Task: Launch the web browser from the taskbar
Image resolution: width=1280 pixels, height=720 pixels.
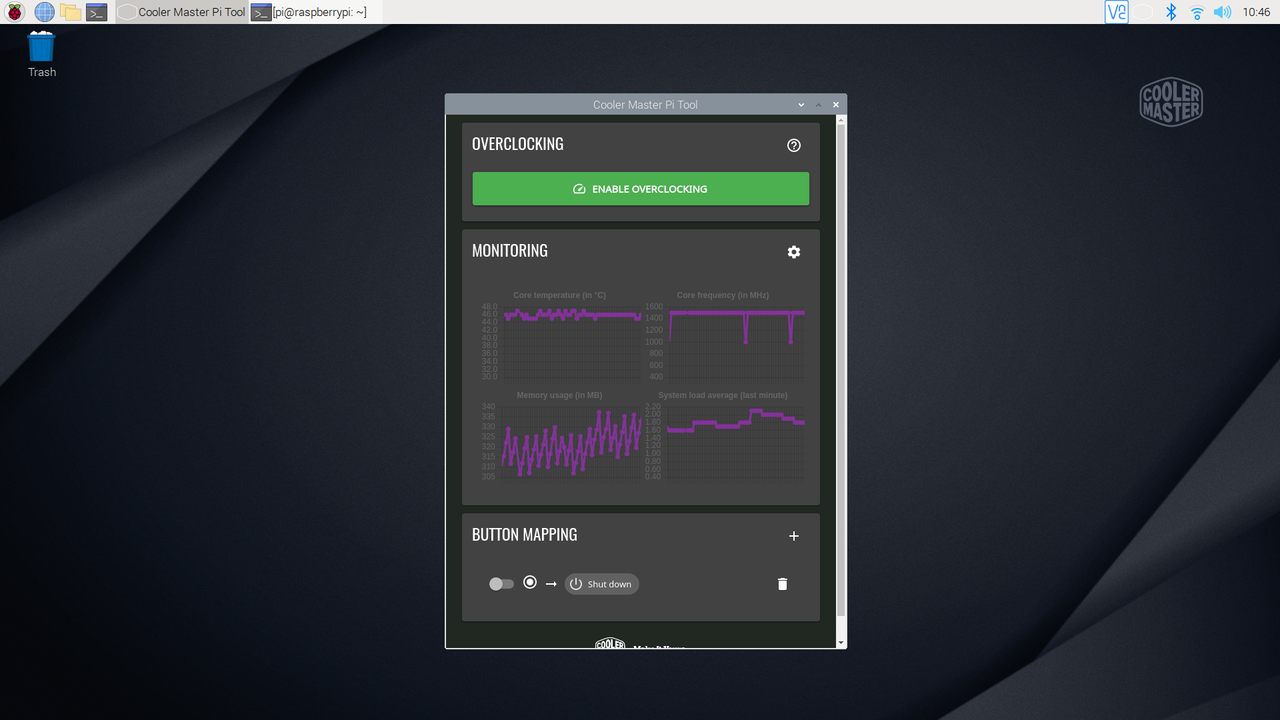Action: click(x=44, y=12)
